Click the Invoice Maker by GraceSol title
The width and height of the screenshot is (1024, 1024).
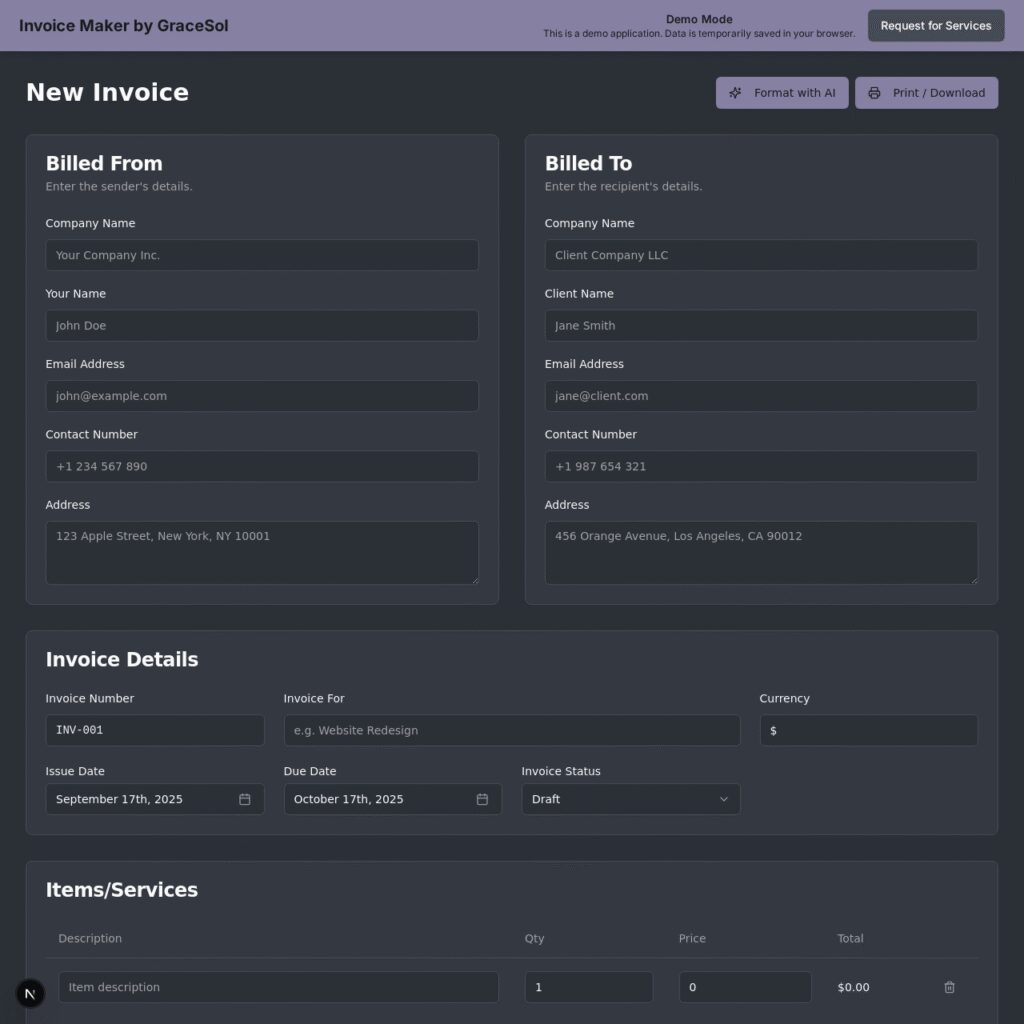coord(123,25)
